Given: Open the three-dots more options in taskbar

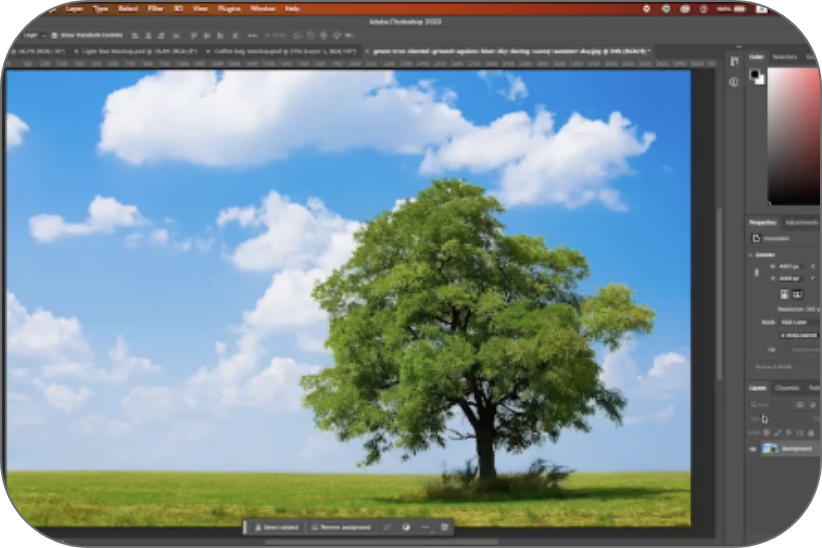Looking at the screenshot, I should 426,527.
